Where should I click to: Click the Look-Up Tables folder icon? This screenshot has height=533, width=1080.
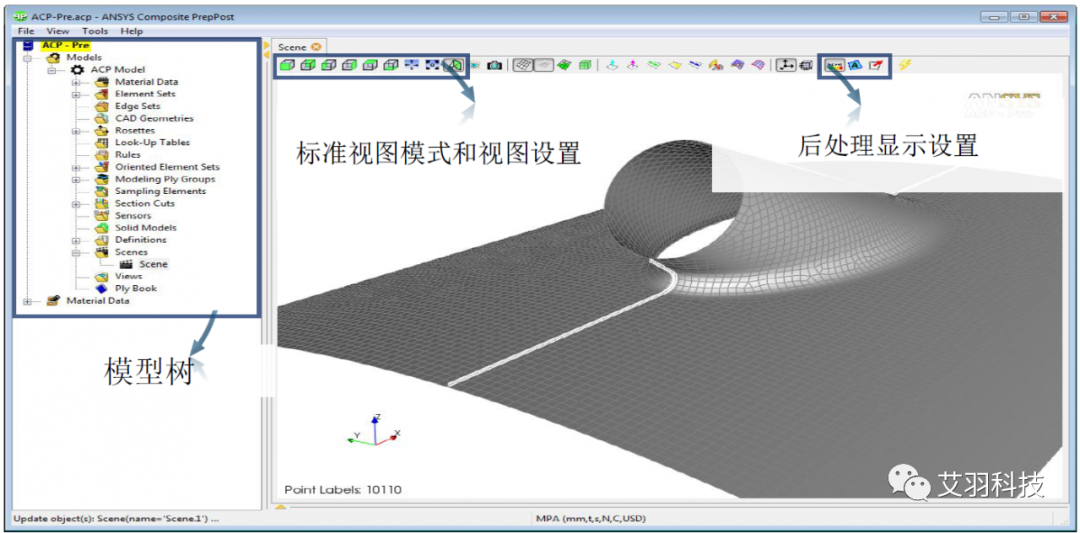coord(102,143)
